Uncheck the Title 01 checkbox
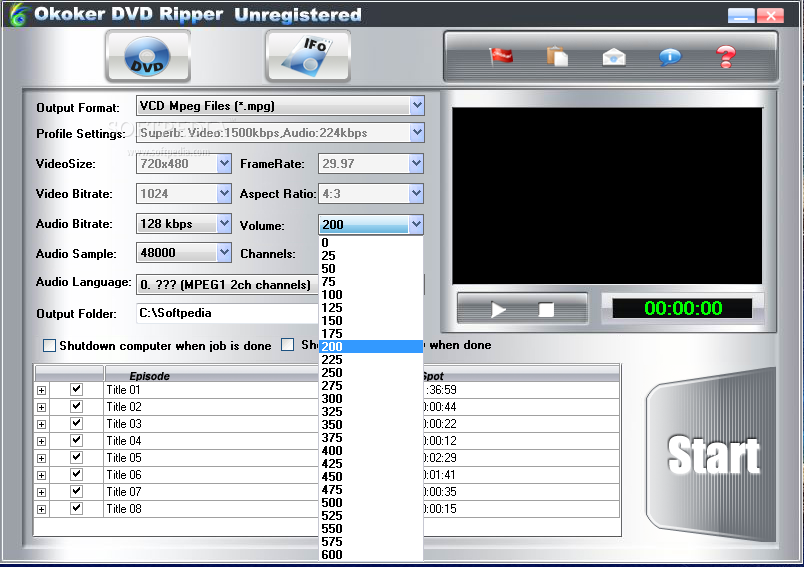Image resolution: width=804 pixels, height=567 pixels. pyautogui.click(x=76, y=389)
